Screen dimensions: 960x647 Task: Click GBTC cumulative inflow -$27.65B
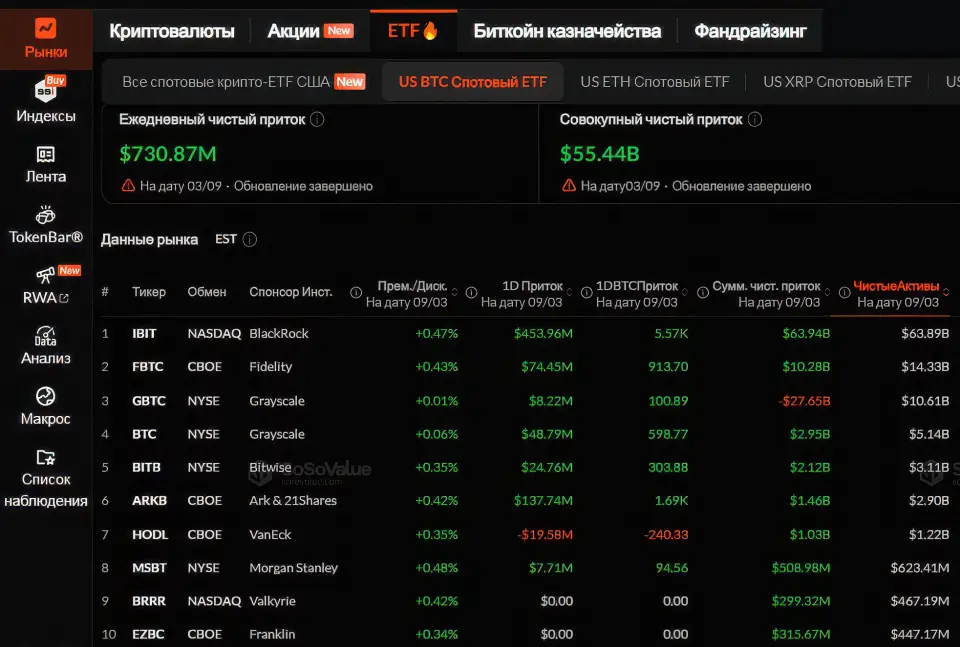point(804,401)
